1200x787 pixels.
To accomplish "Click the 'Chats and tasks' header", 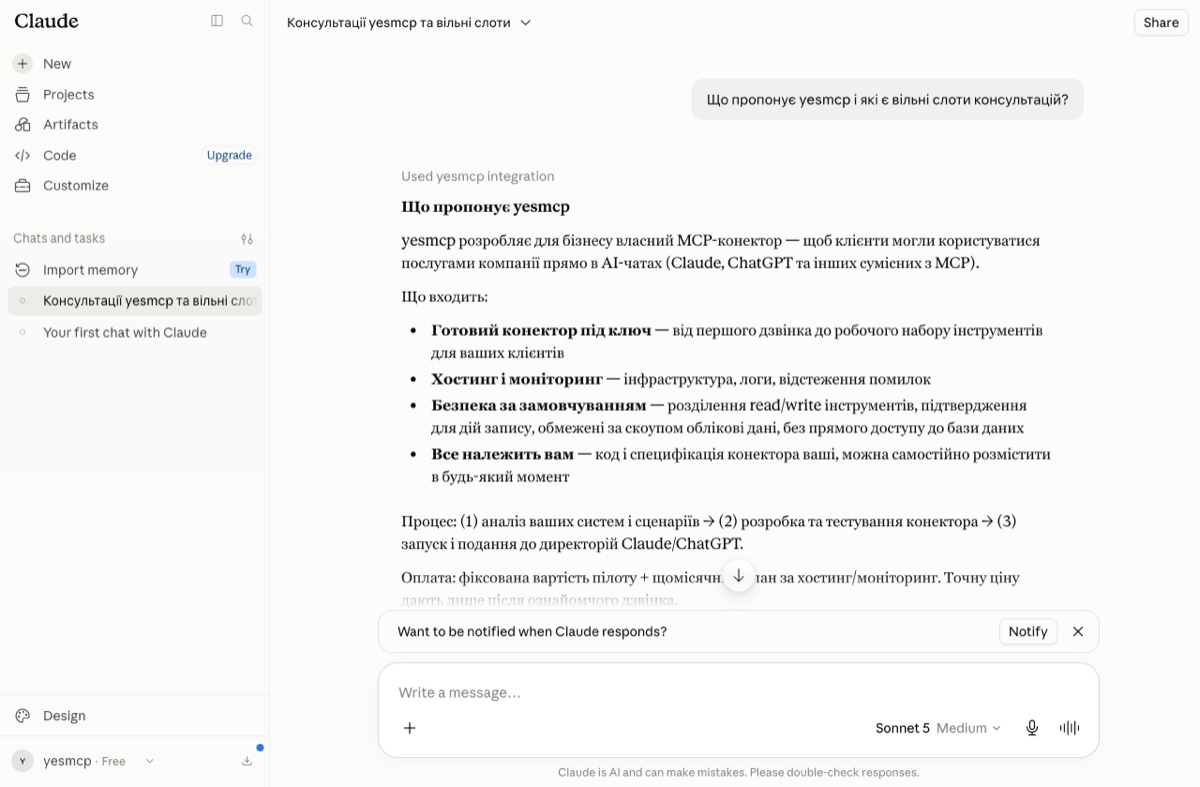I will click(59, 239).
